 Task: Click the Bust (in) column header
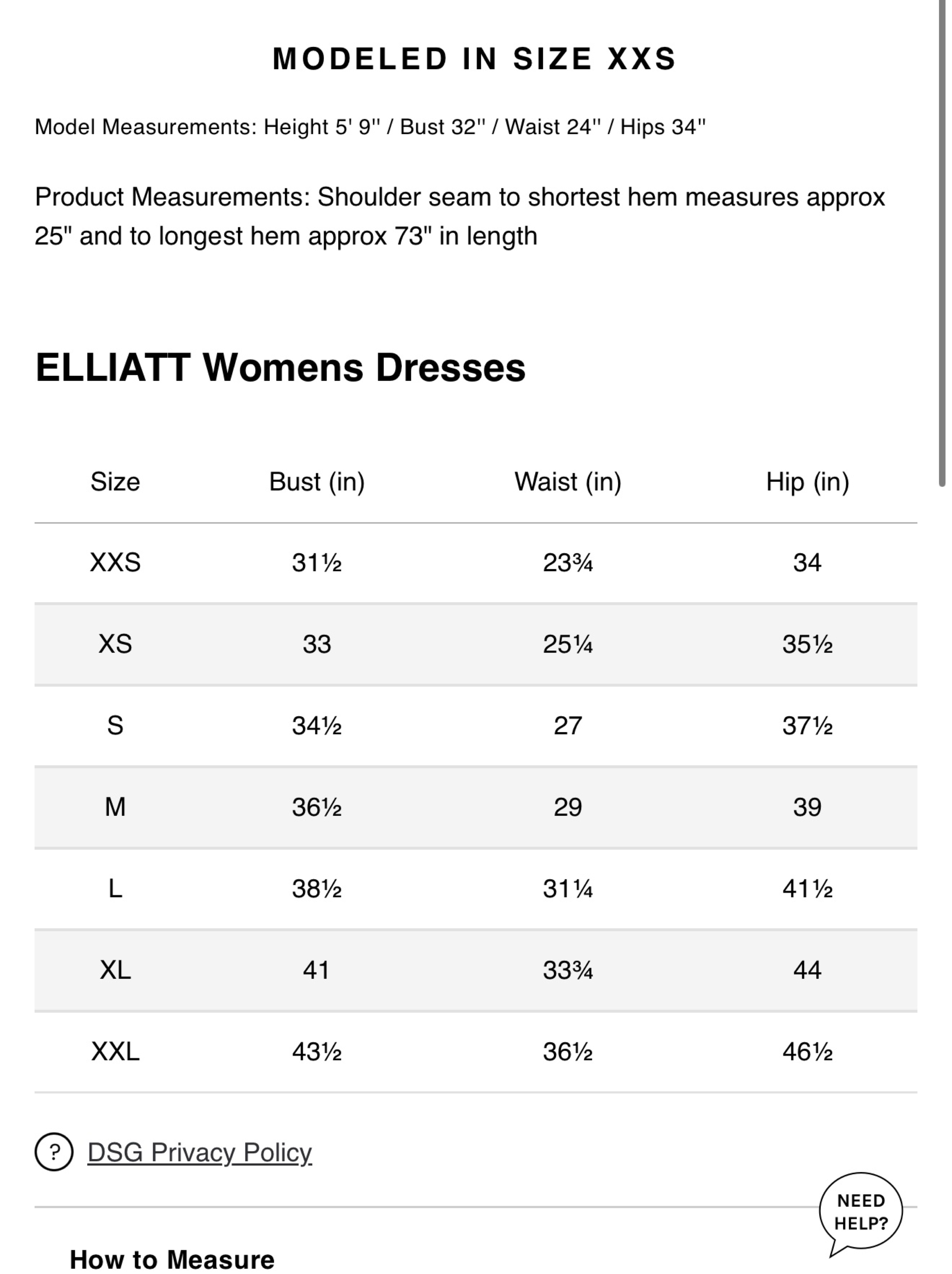(x=317, y=481)
